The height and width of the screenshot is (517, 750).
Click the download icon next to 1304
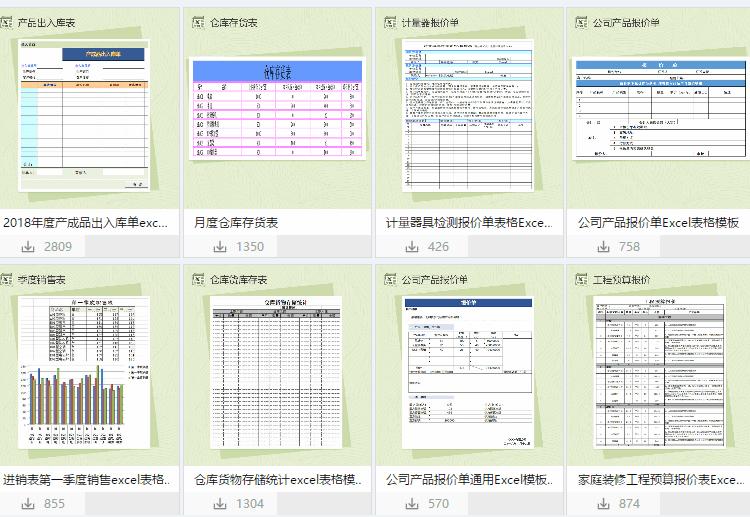point(220,504)
